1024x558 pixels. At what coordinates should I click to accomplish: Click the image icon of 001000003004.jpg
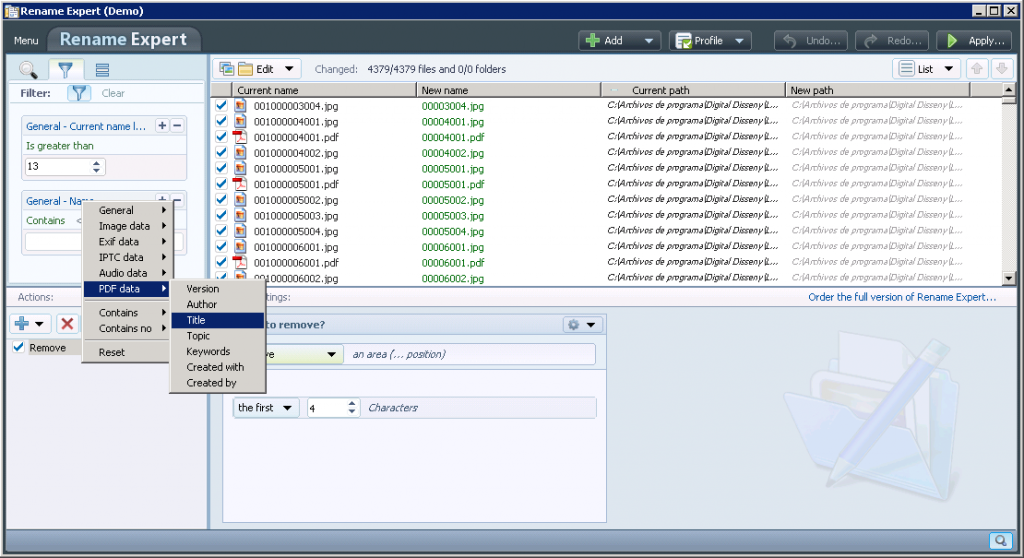pyautogui.click(x=240, y=105)
